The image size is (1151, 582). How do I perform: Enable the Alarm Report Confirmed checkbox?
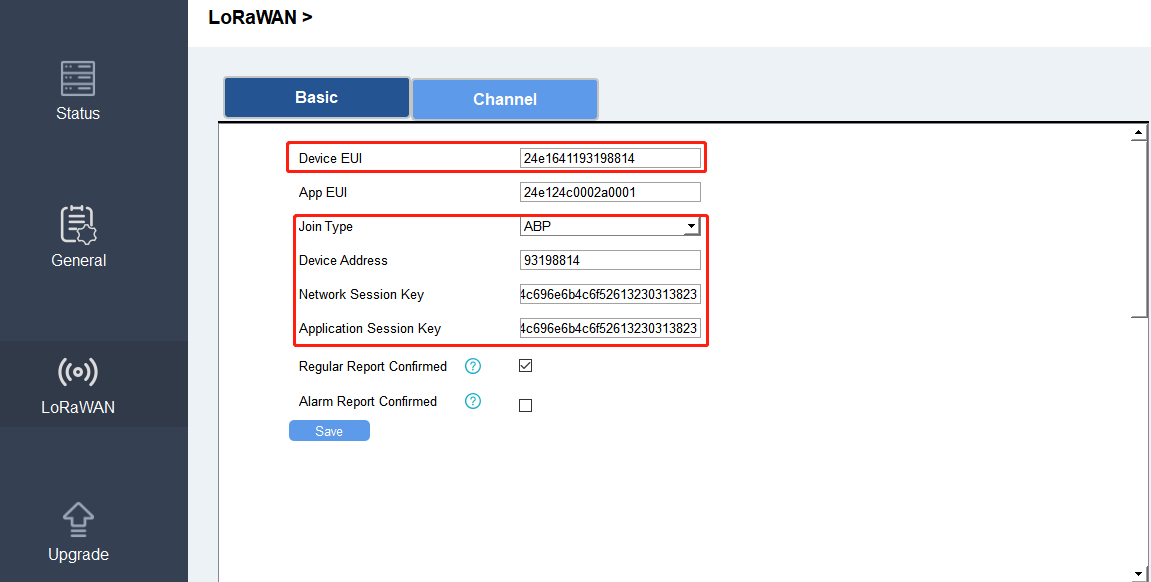(x=526, y=405)
